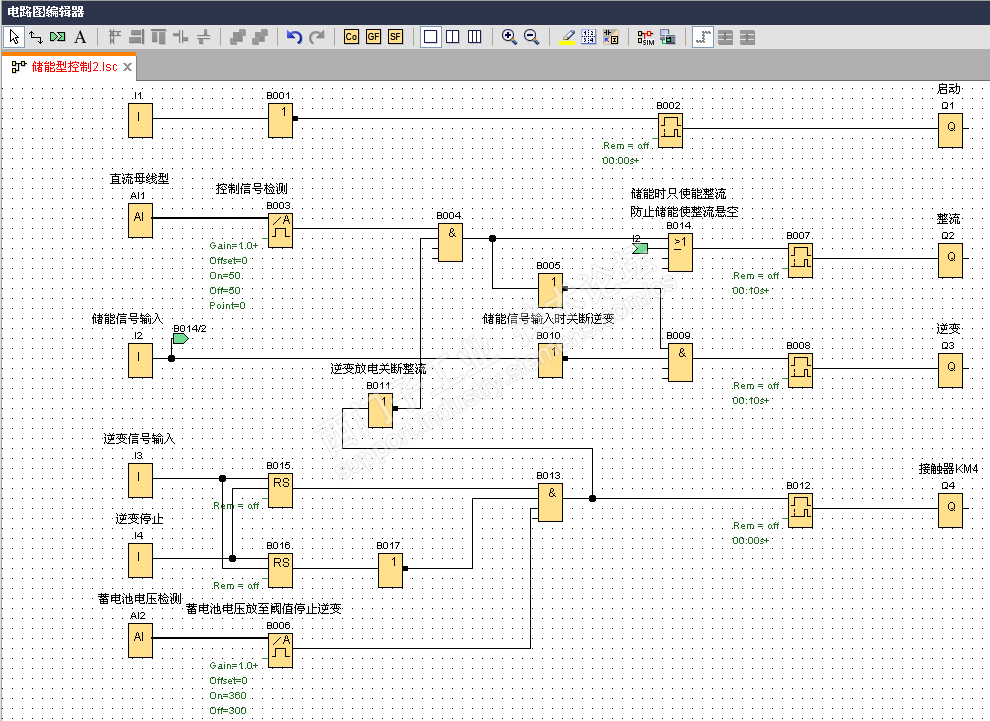The width and height of the screenshot is (990, 721).
Task: Open the GF basic functions list
Action: point(373,37)
